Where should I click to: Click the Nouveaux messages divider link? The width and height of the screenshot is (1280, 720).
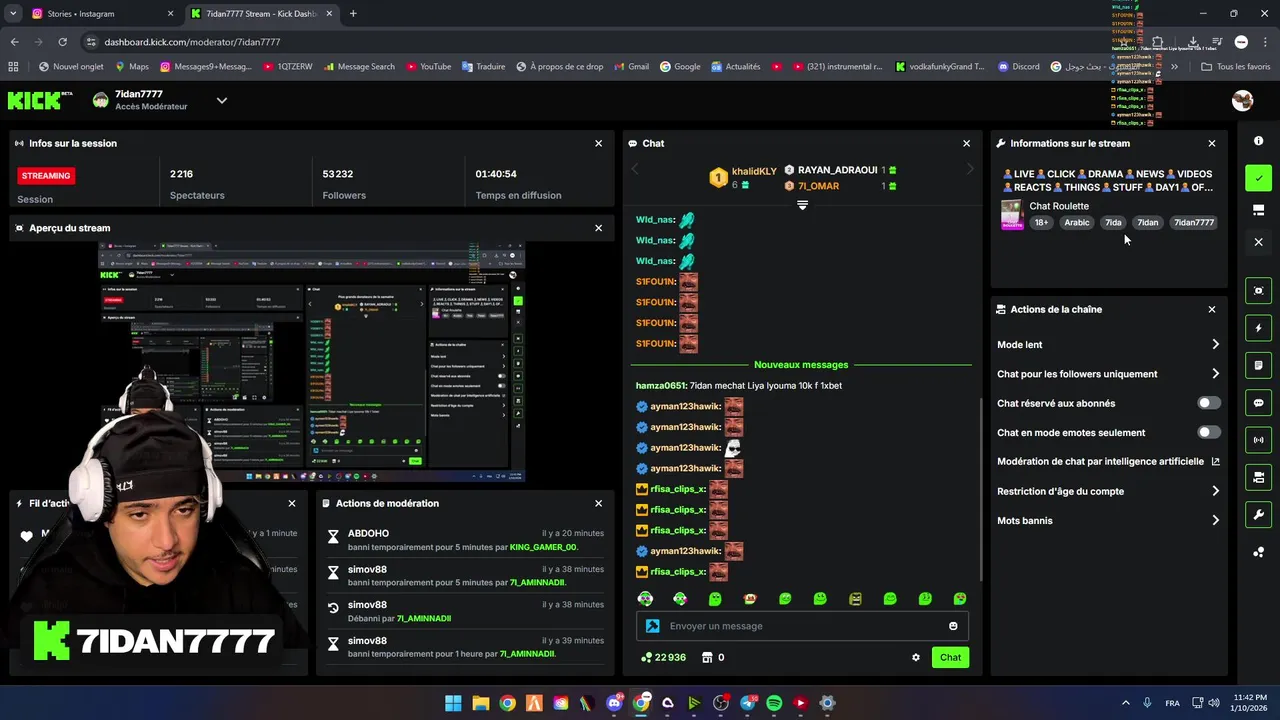[801, 365]
